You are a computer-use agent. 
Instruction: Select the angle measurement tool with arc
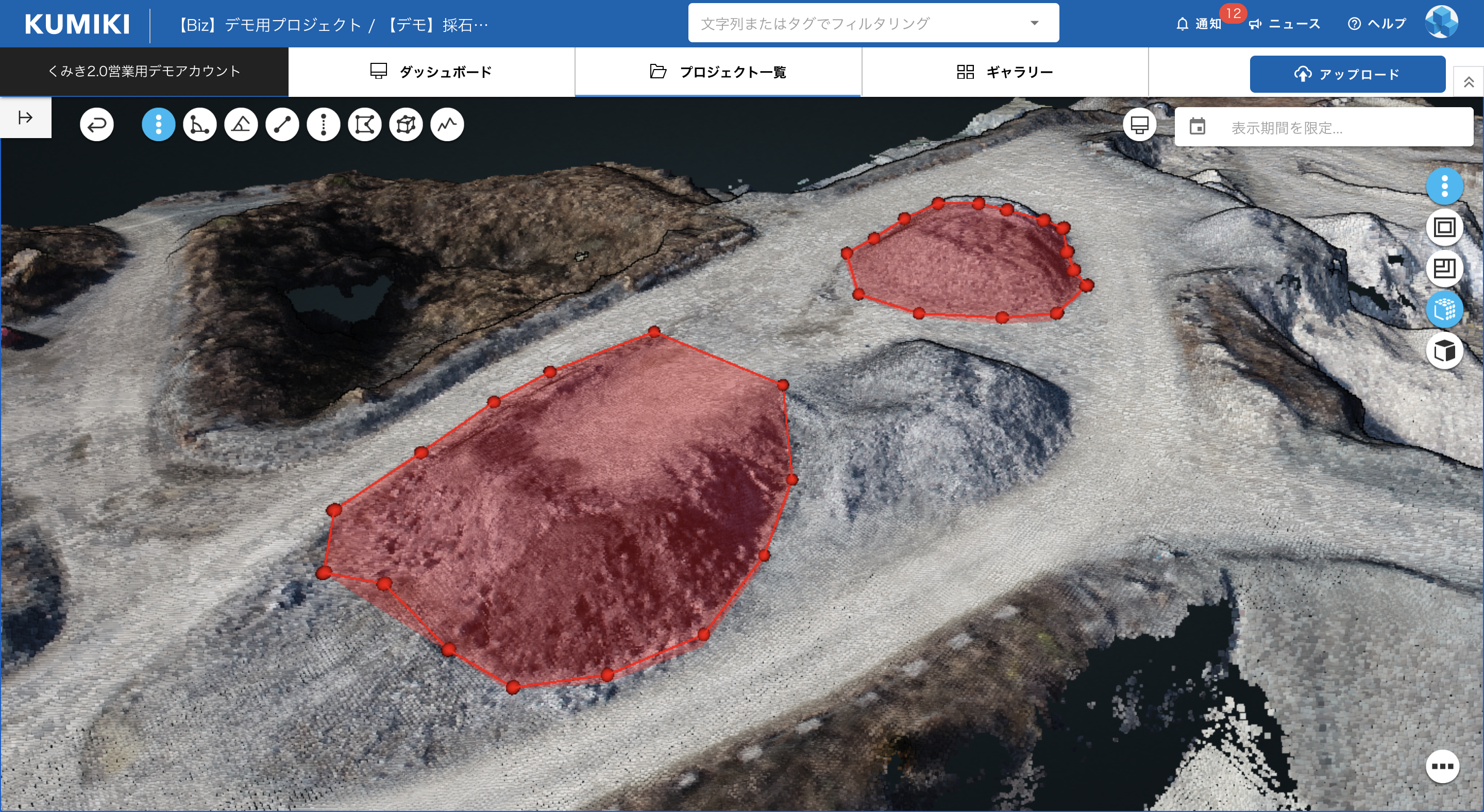click(199, 124)
